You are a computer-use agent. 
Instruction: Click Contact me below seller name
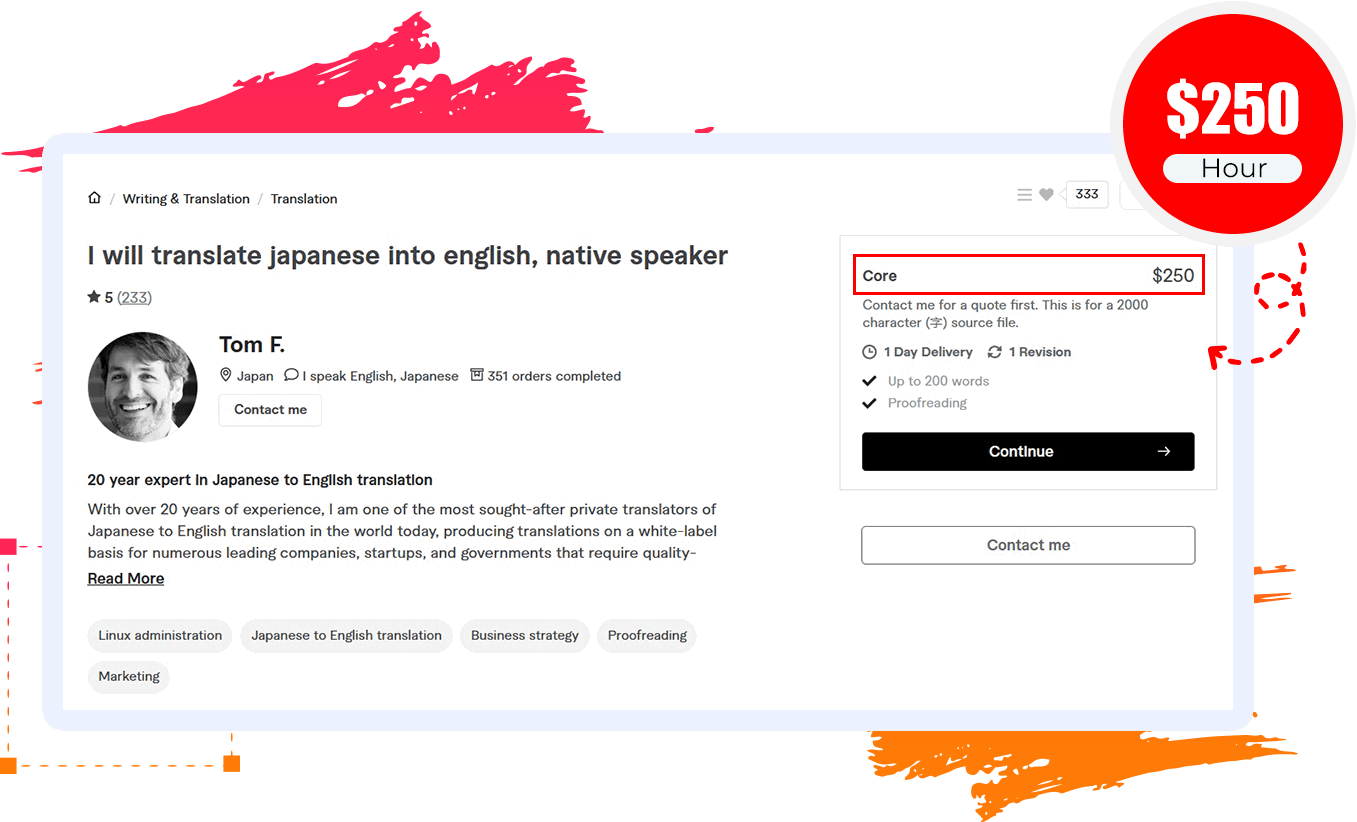pyautogui.click(x=270, y=410)
